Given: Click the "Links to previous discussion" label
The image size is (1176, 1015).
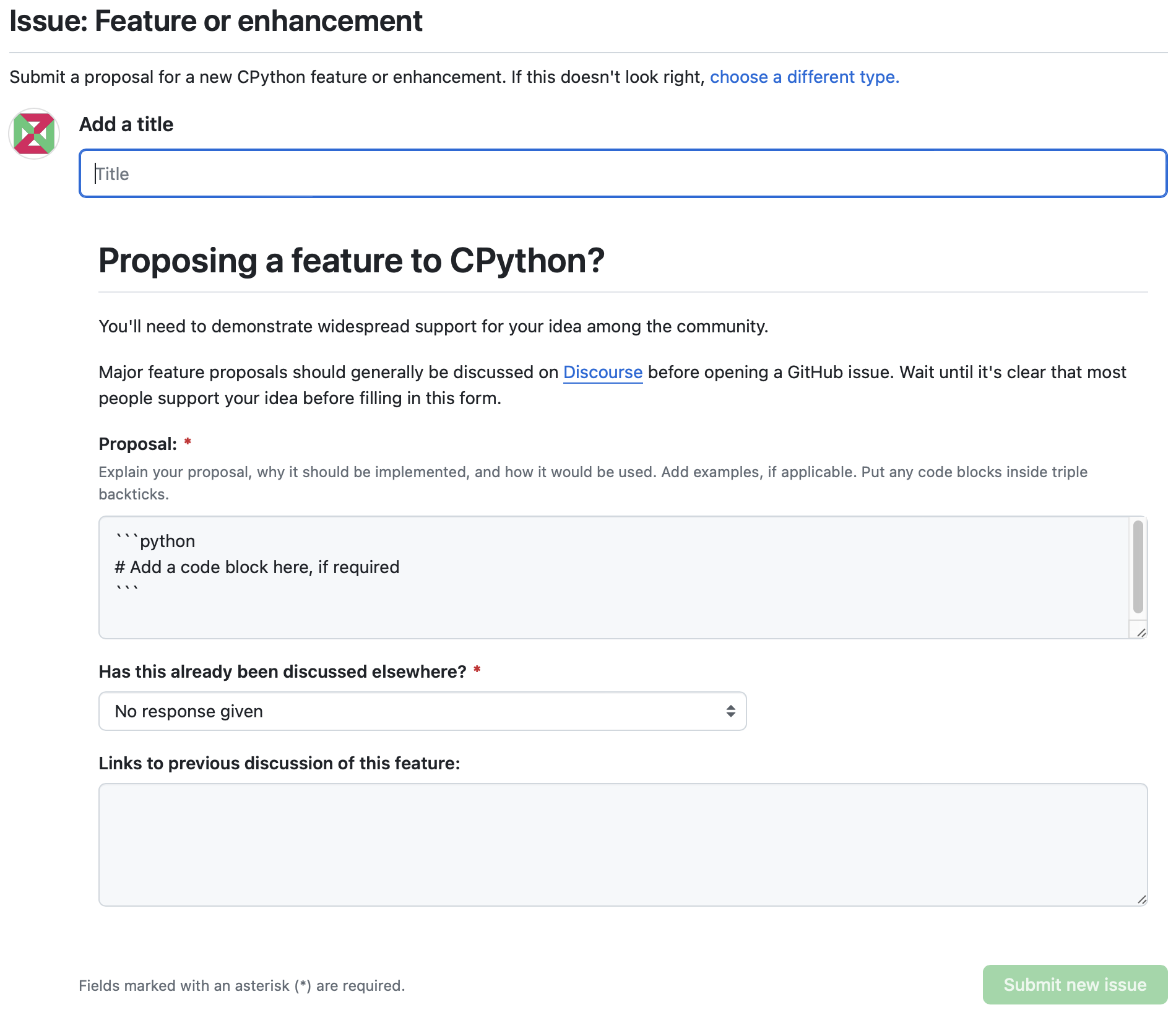Looking at the screenshot, I should pos(279,763).
